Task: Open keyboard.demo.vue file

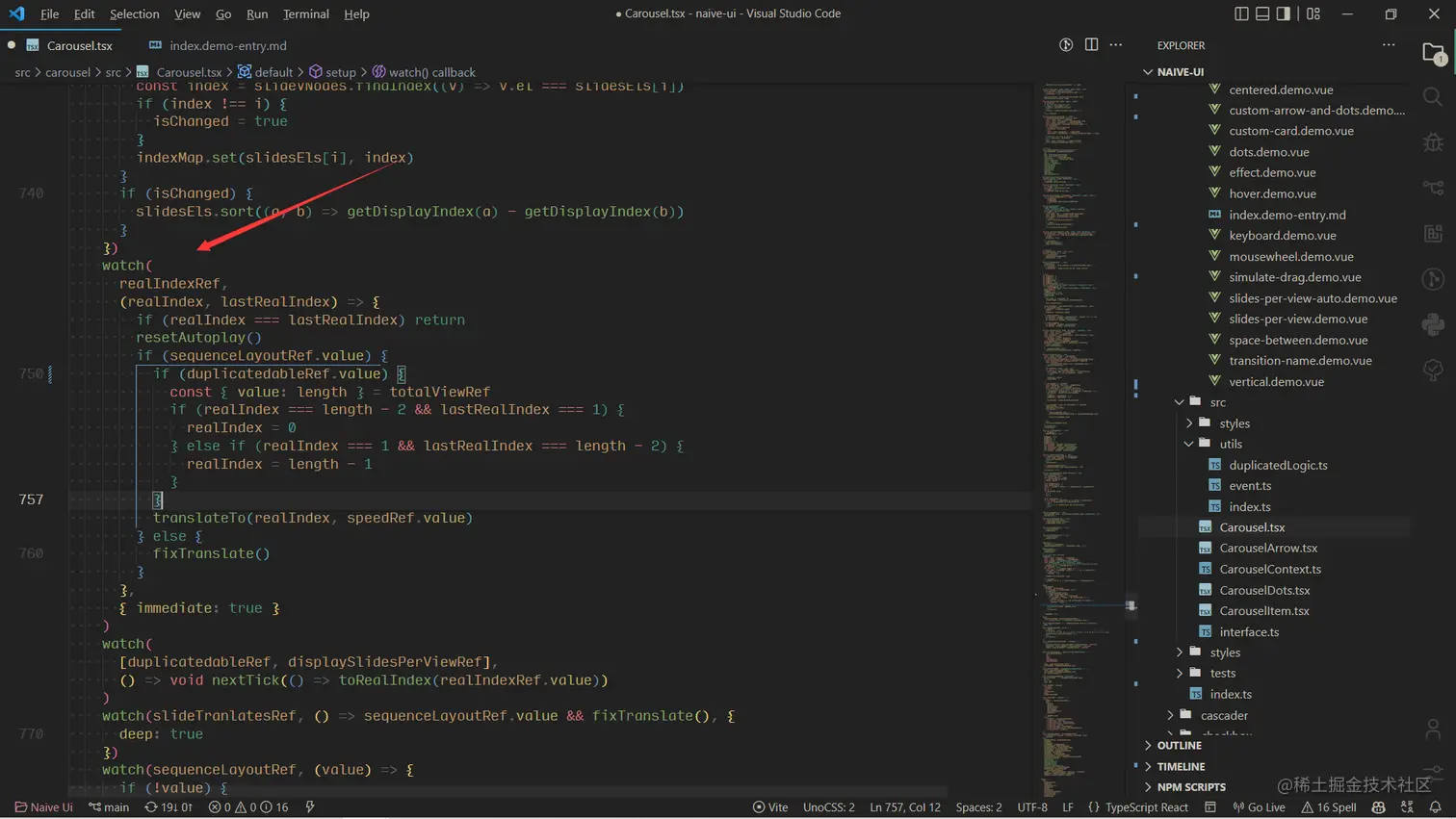Action: click(1282, 235)
